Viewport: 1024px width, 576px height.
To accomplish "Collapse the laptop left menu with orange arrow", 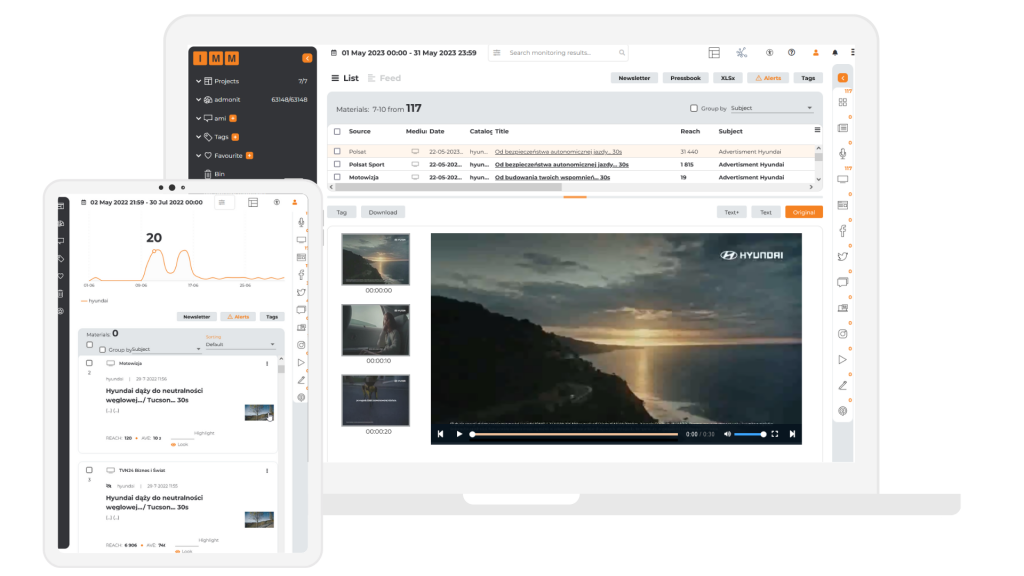I will pyautogui.click(x=307, y=58).
